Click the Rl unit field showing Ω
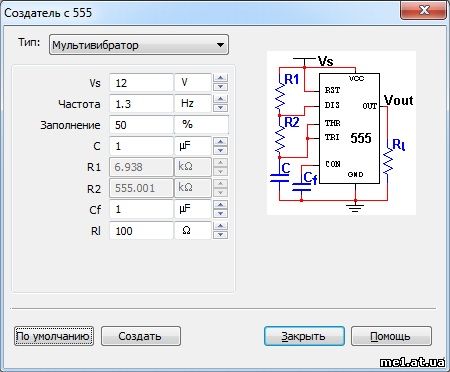 tap(193, 230)
